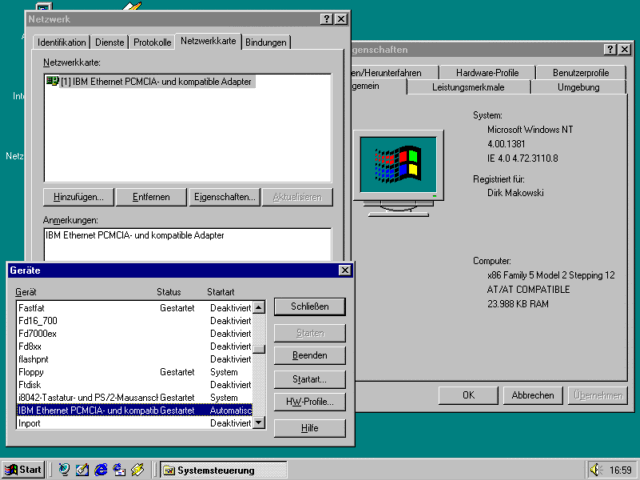Open Eigenschaften... for the network card
This screenshot has height=480, width=640.
[x=224, y=197]
